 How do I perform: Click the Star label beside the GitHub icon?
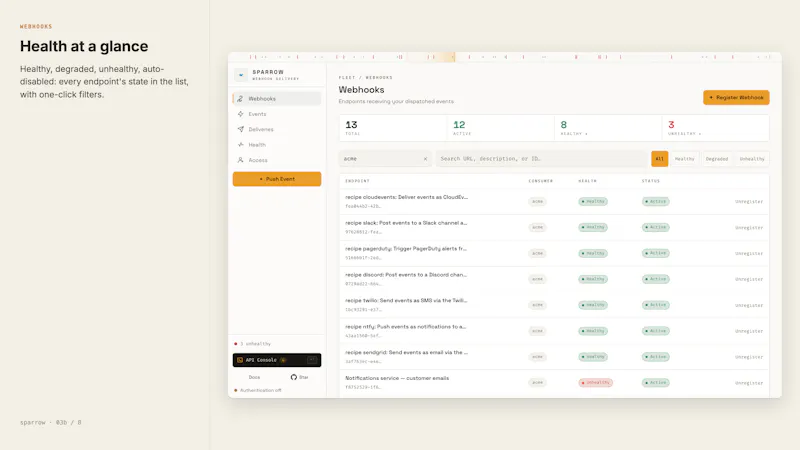(304, 377)
